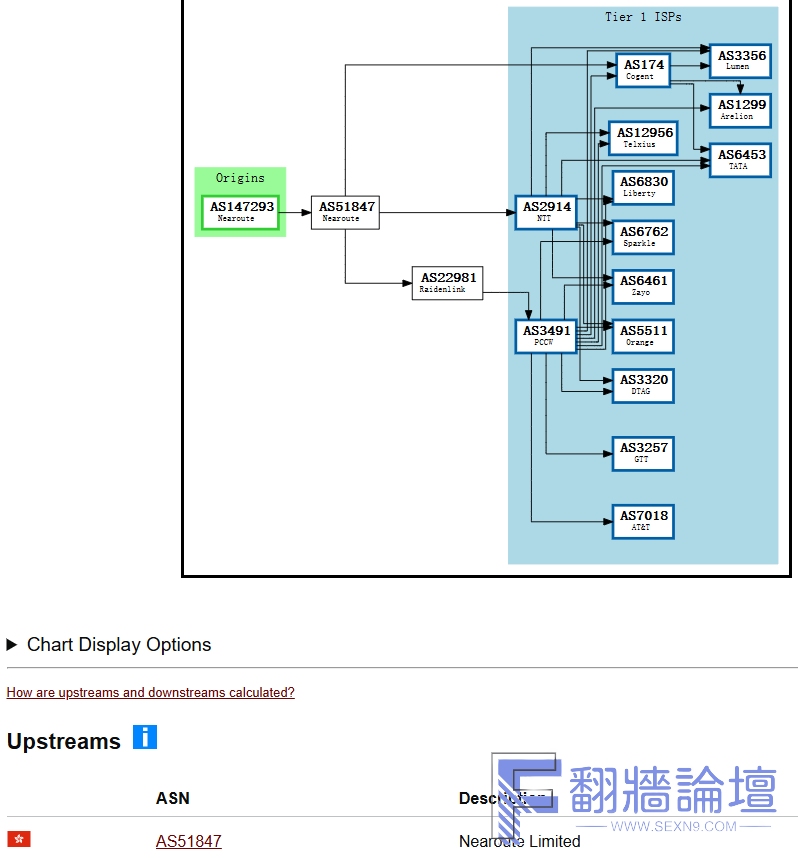Select the AS1299 Arelion node

pyautogui.click(x=740, y=110)
